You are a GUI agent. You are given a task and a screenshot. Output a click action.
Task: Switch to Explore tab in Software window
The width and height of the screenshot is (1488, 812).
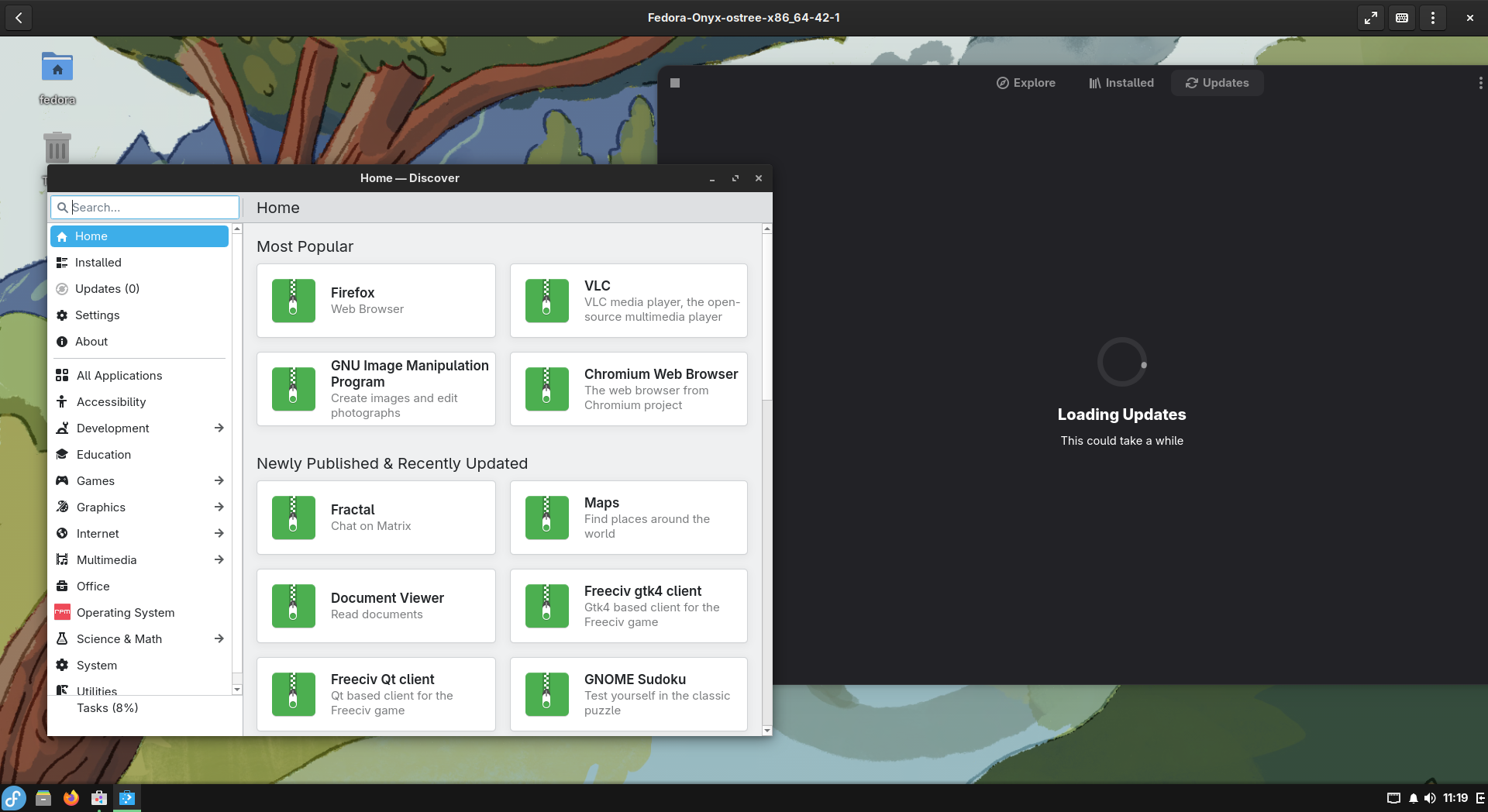click(x=1025, y=83)
